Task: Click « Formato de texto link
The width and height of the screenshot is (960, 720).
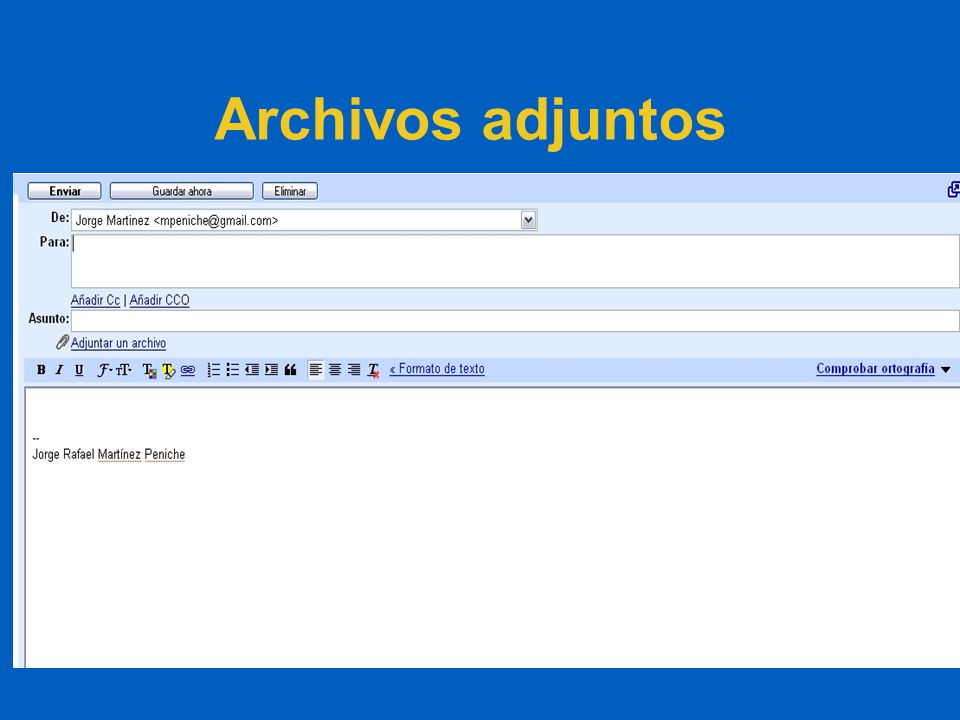Action: 437,369
